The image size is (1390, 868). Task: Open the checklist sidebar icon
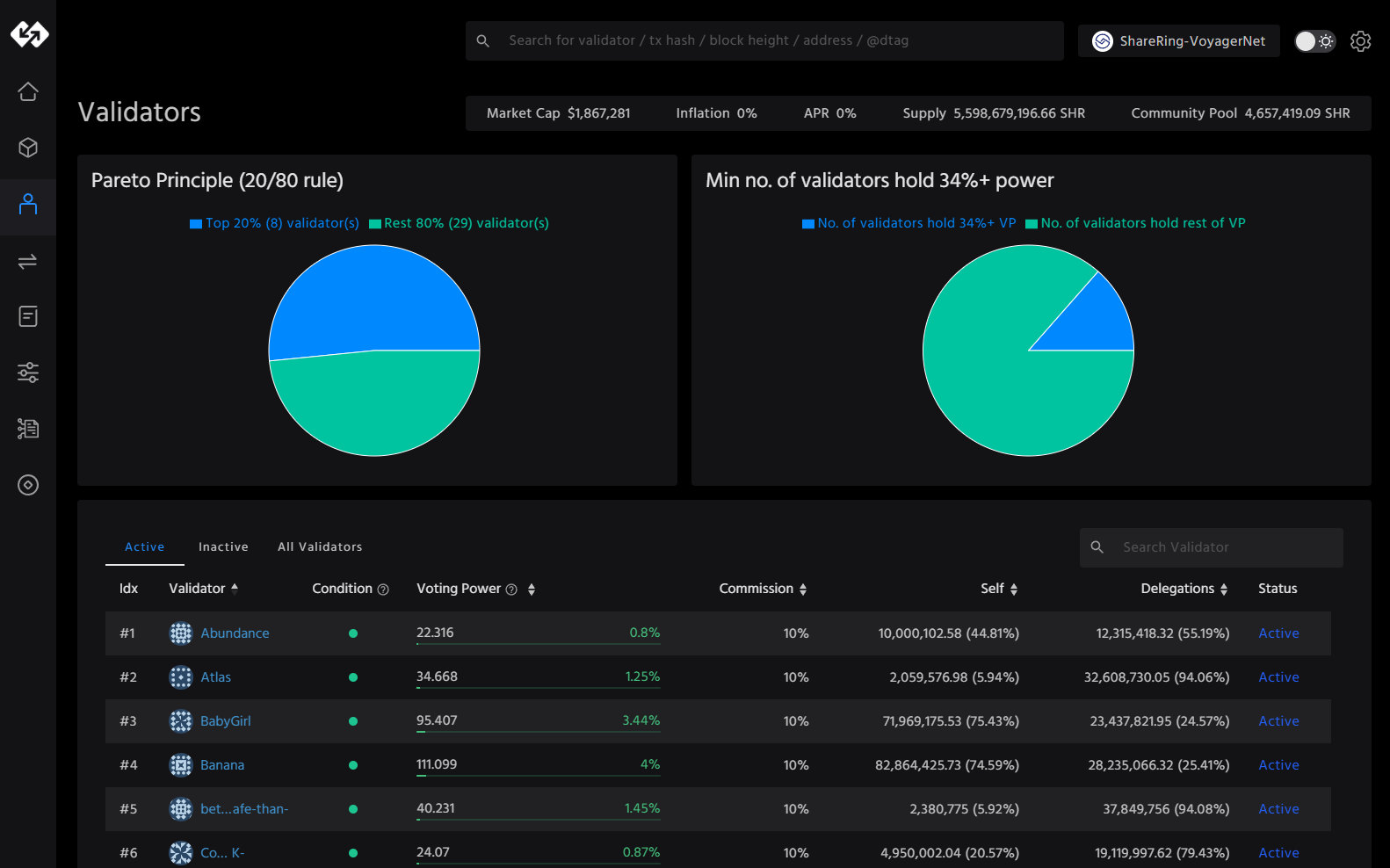[28, 429]
